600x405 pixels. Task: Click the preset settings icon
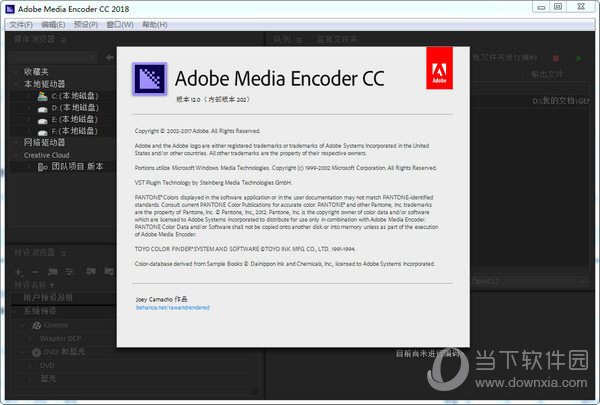pos(69,272)
